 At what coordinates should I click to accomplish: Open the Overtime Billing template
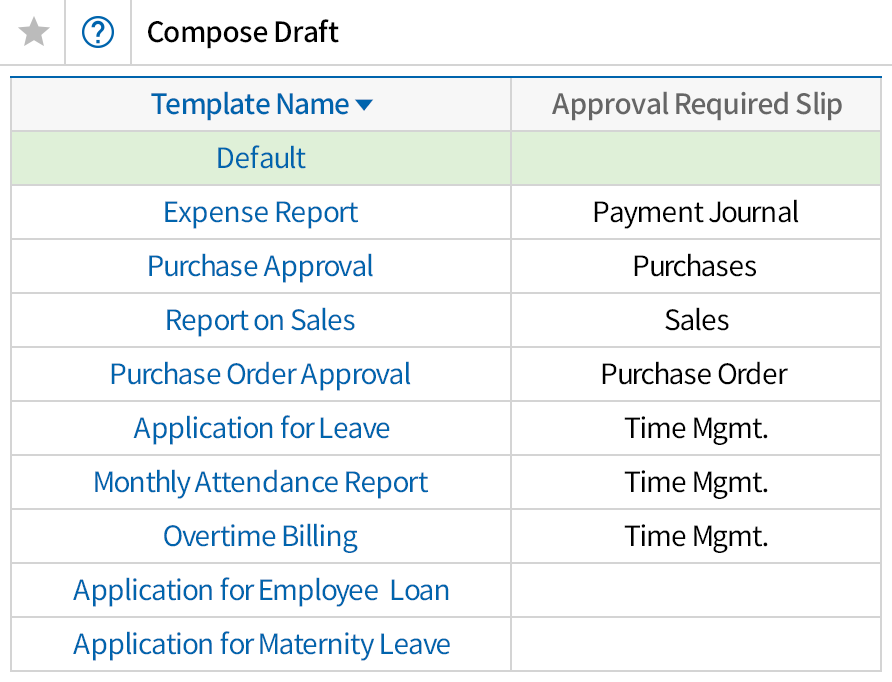pyautogui.click(x=261, y=536)
